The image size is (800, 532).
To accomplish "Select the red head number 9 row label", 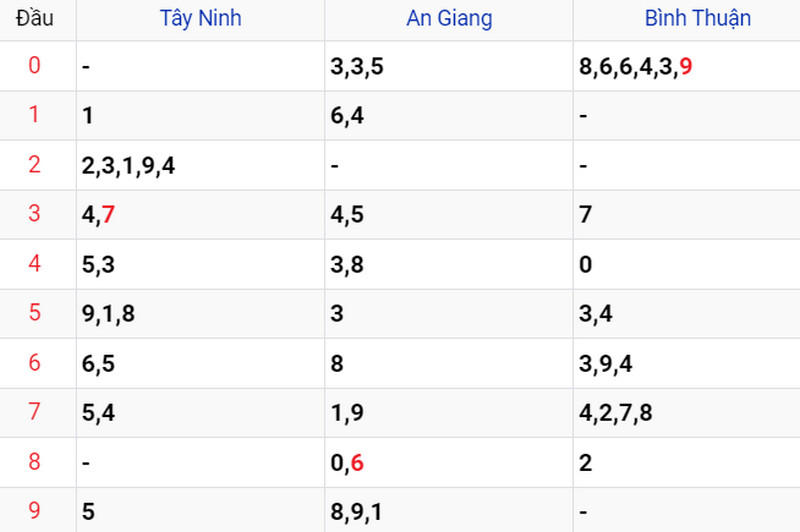I will [34, 510].
